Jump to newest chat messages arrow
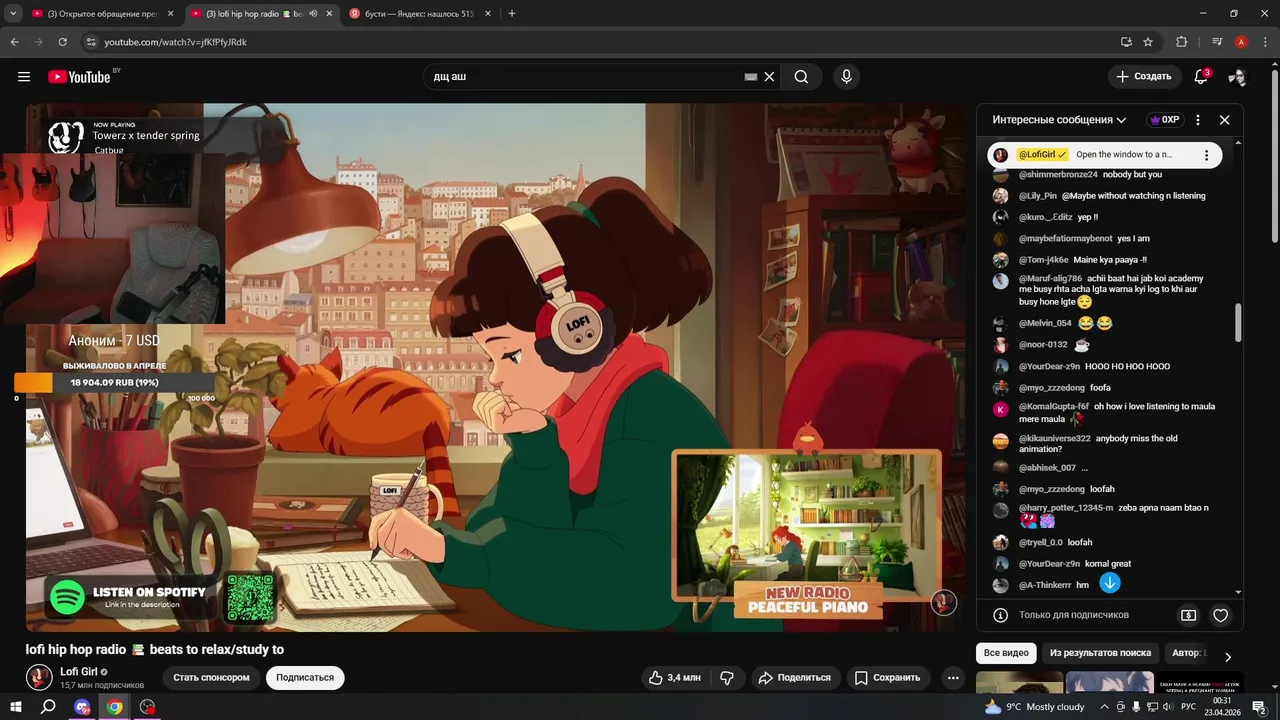 click(x=1110, y=583)
